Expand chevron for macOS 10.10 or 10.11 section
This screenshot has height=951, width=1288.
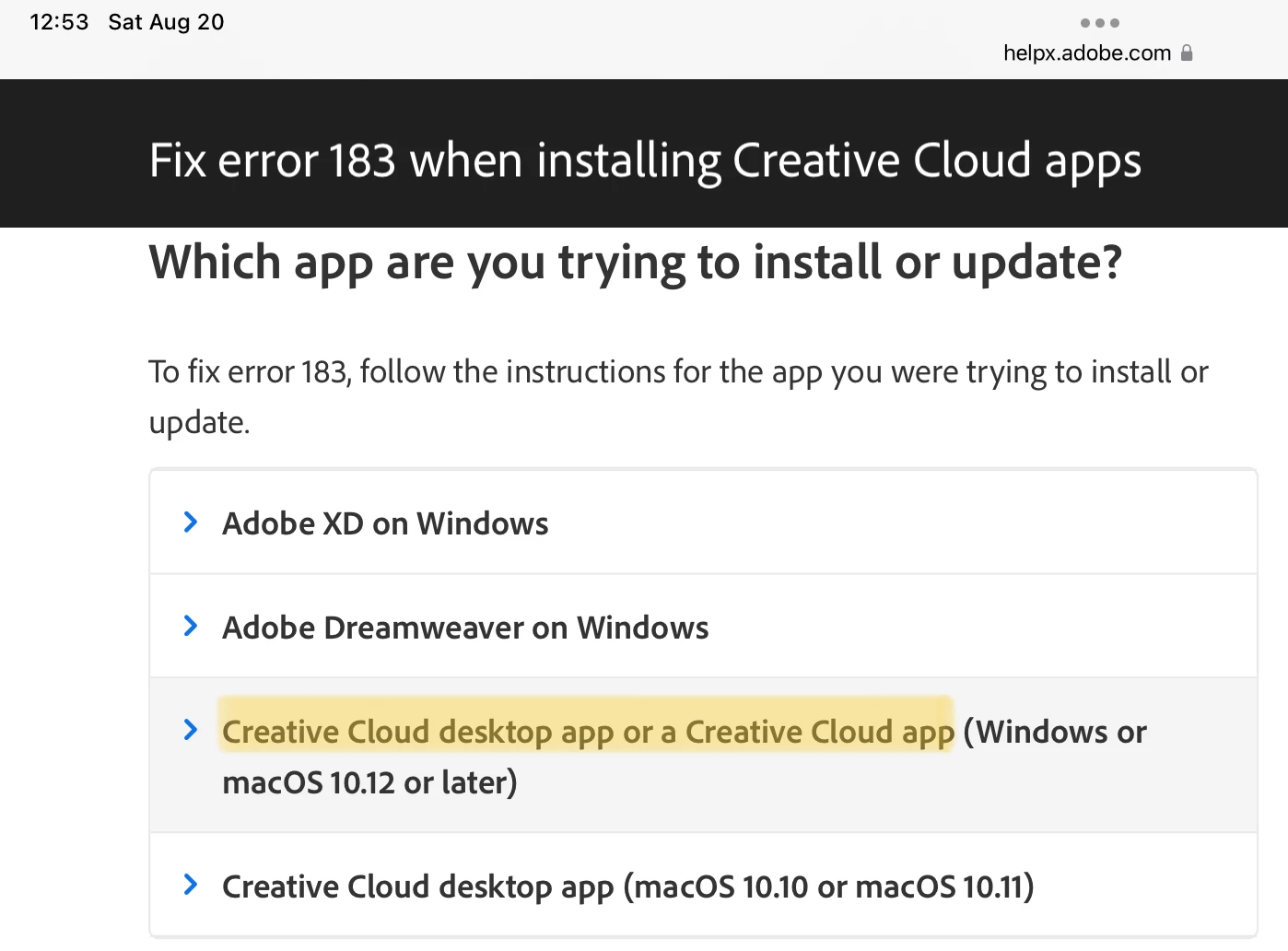point(191,885)
